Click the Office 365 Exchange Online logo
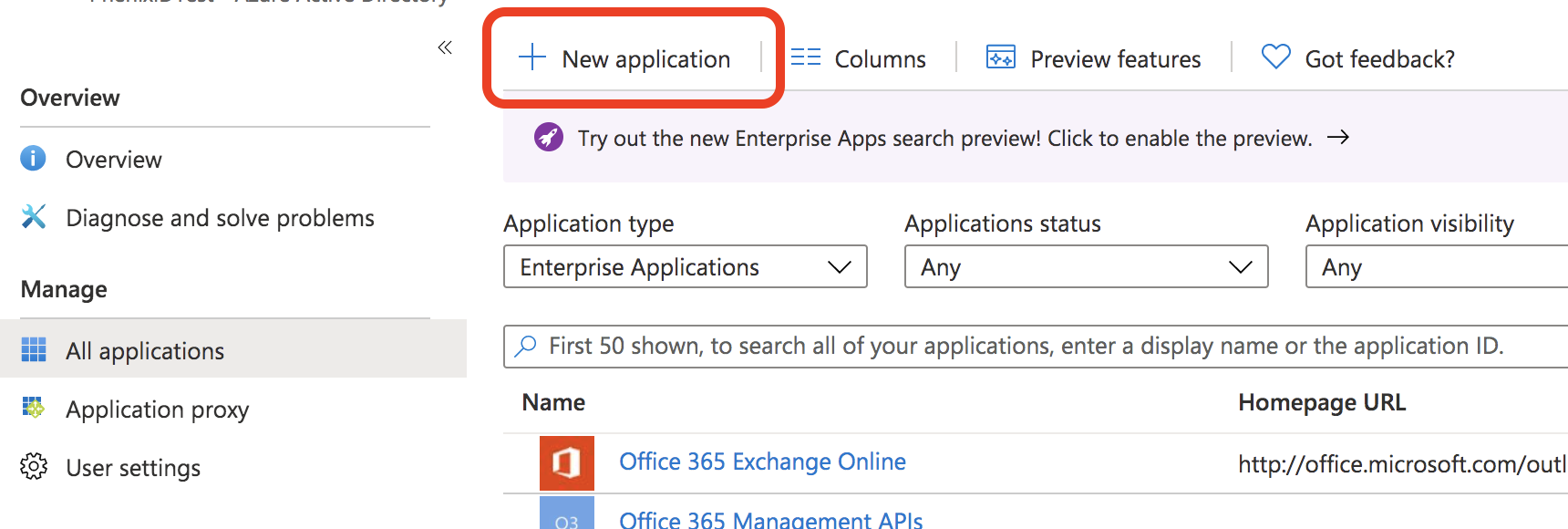This screenshot has height=529, width=1568. (x=566, y=462)
